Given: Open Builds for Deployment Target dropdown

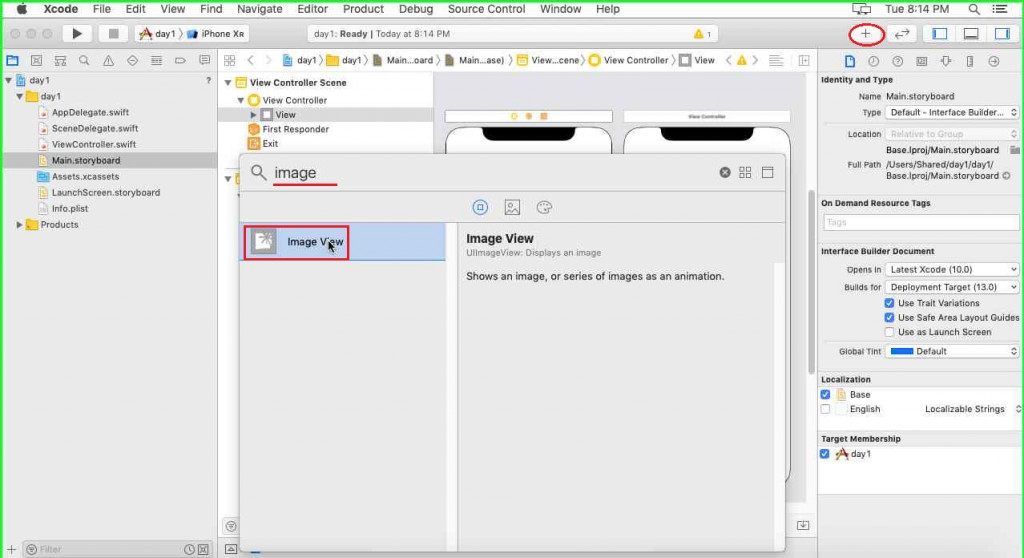Looking at the screenshot, I should pyautogui.click(x=952, y=287).
